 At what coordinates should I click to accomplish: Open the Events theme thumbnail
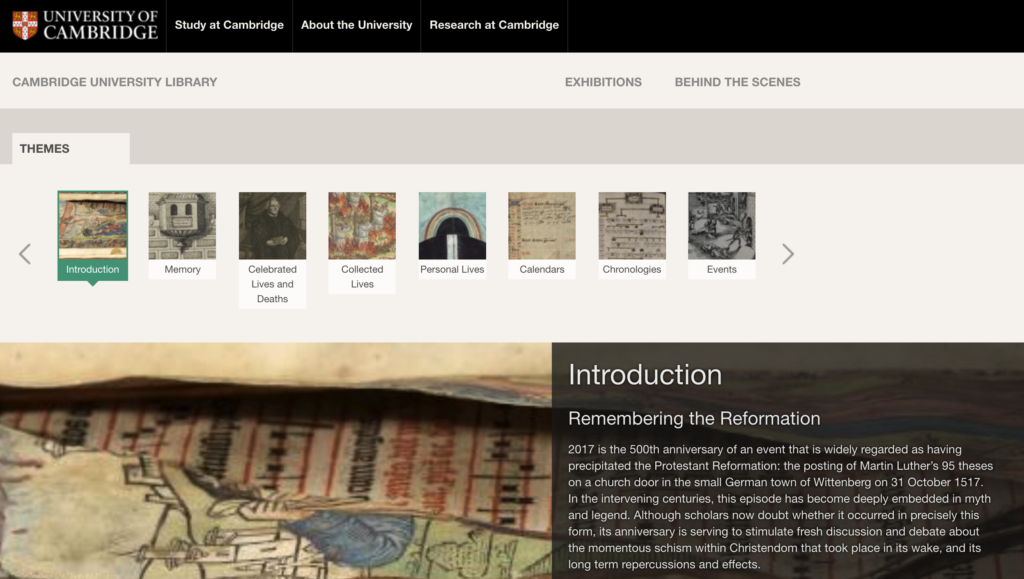(x=721, y=226)
